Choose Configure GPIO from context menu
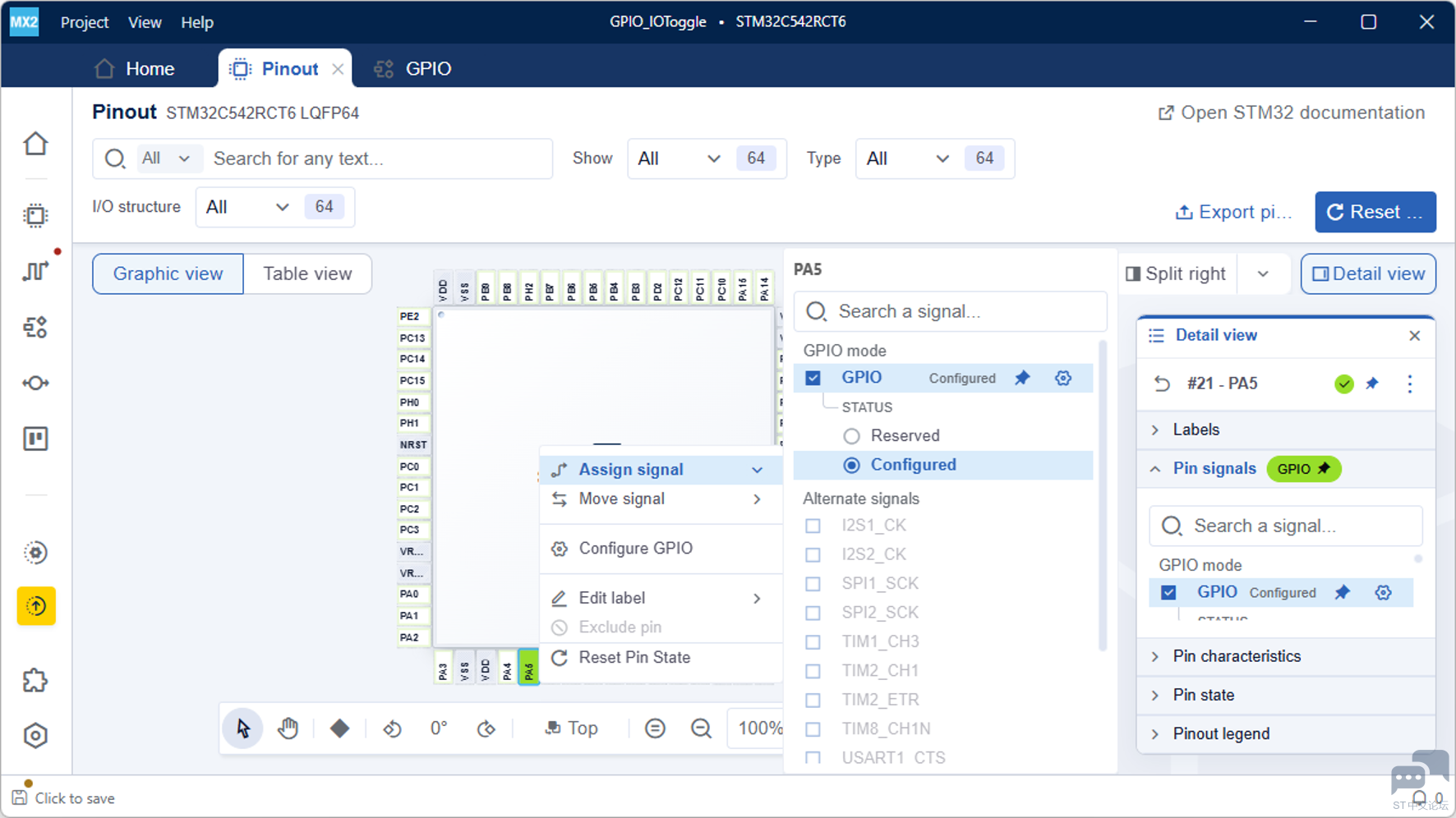 tap(662, 548)
